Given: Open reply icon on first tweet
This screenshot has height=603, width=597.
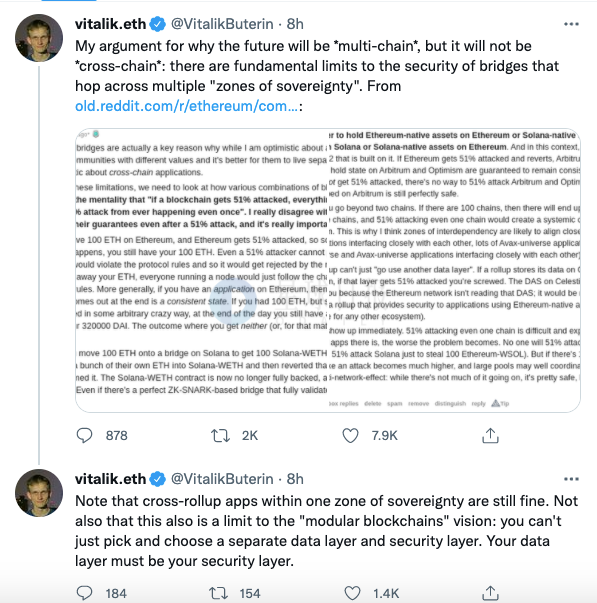Looking at the screenshot, I should coord(84,435).
